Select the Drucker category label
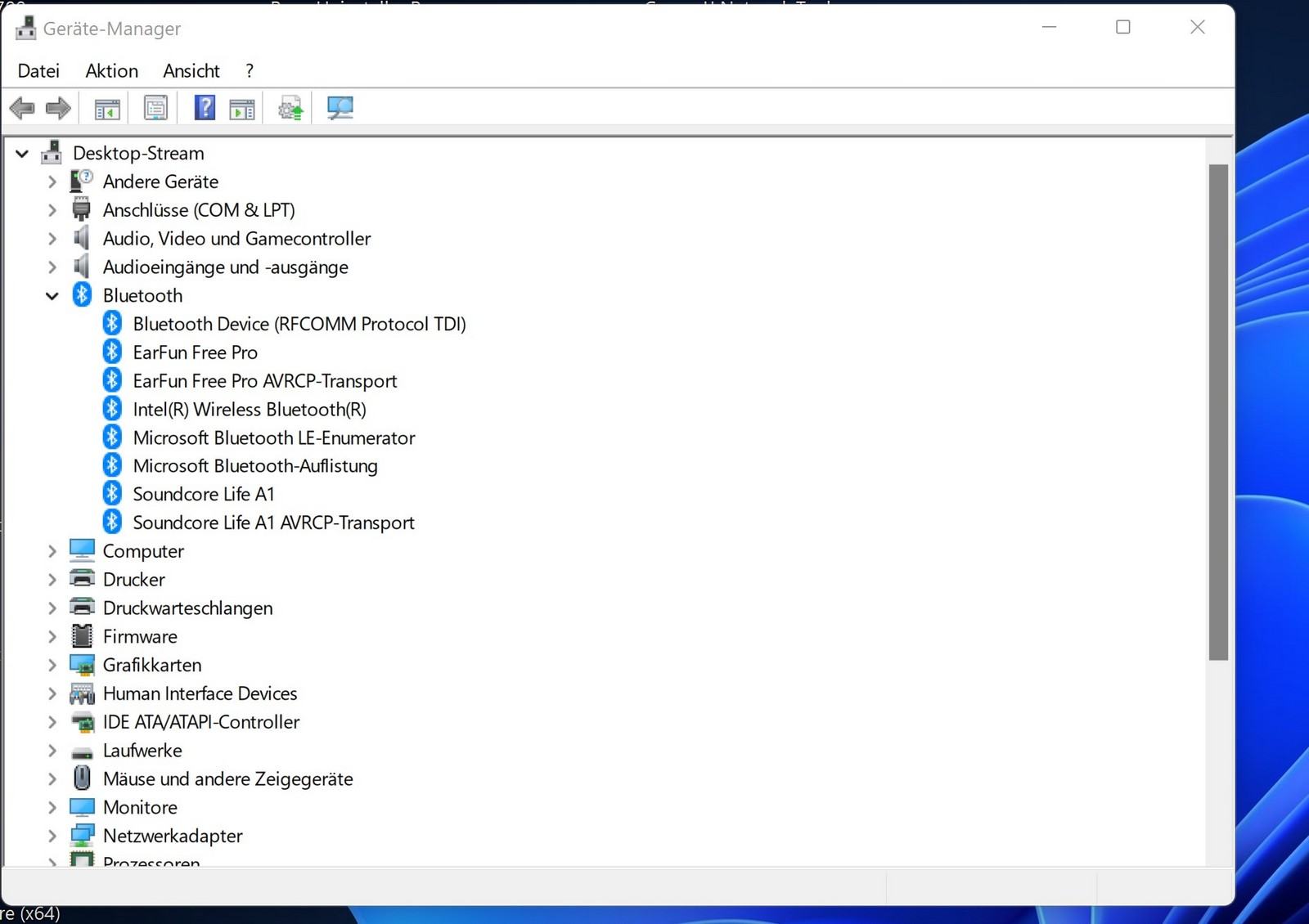 (x=134, y=580)
